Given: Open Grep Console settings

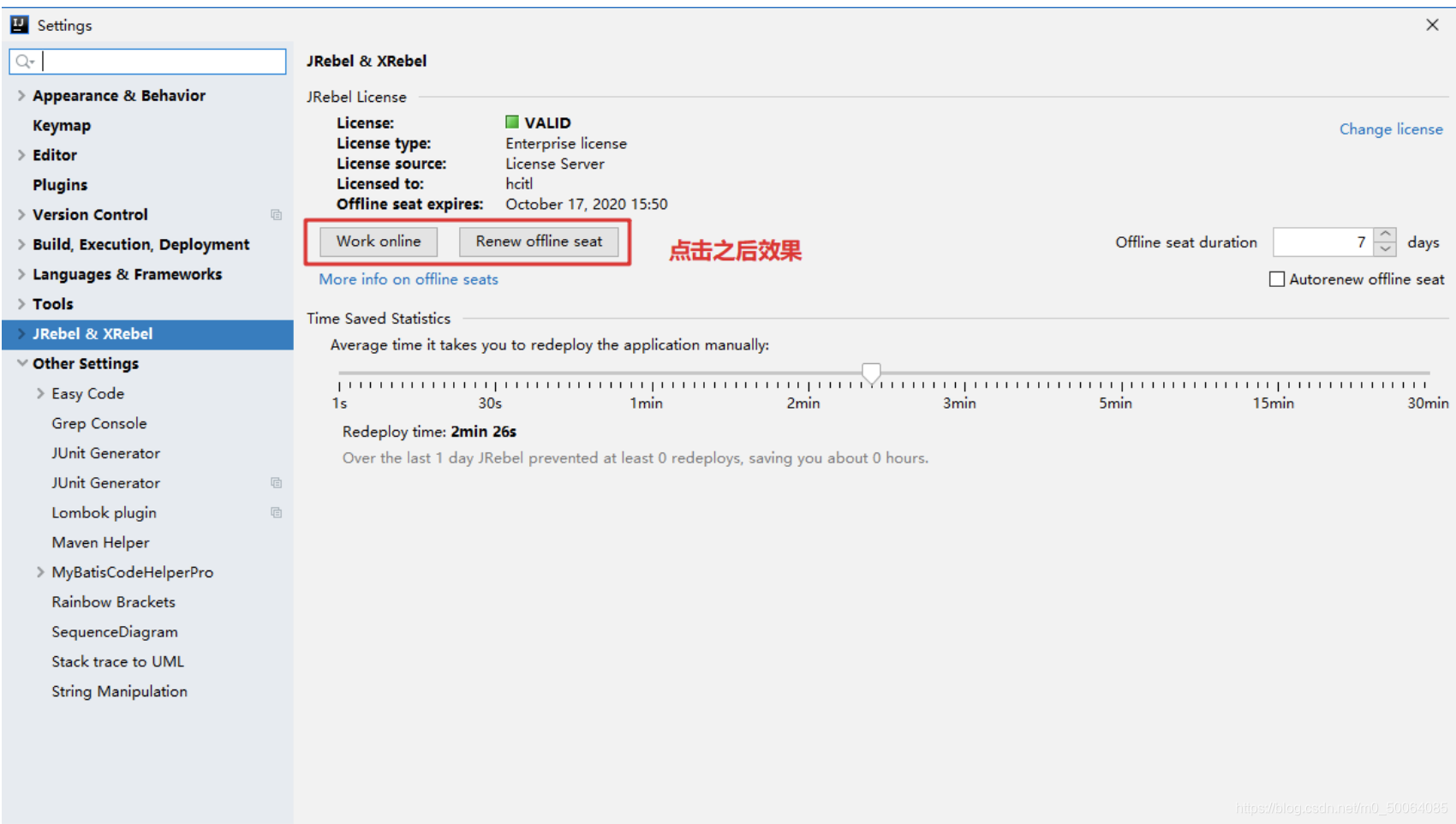Looking at the screenshot, I should [x=99, y=424].
